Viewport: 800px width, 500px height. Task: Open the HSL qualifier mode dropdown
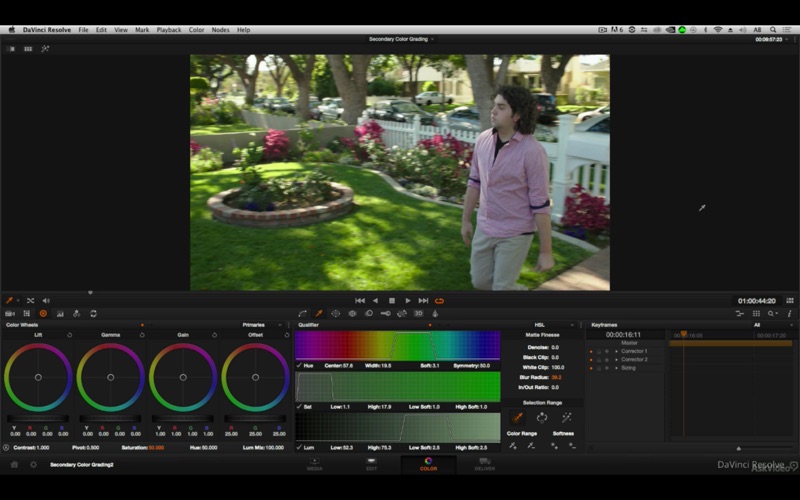coord(553,325)
